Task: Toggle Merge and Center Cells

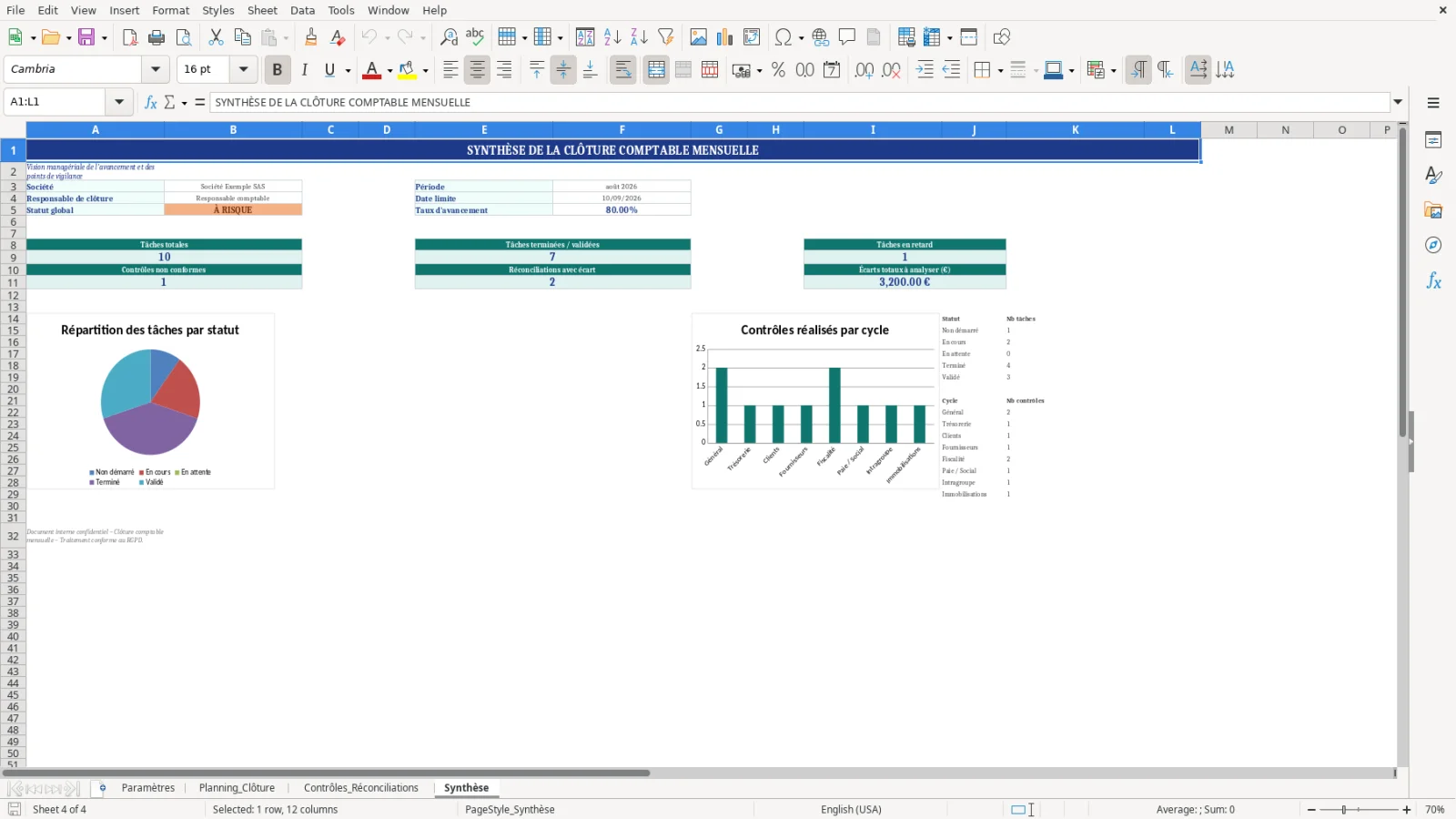Action: 656,70
